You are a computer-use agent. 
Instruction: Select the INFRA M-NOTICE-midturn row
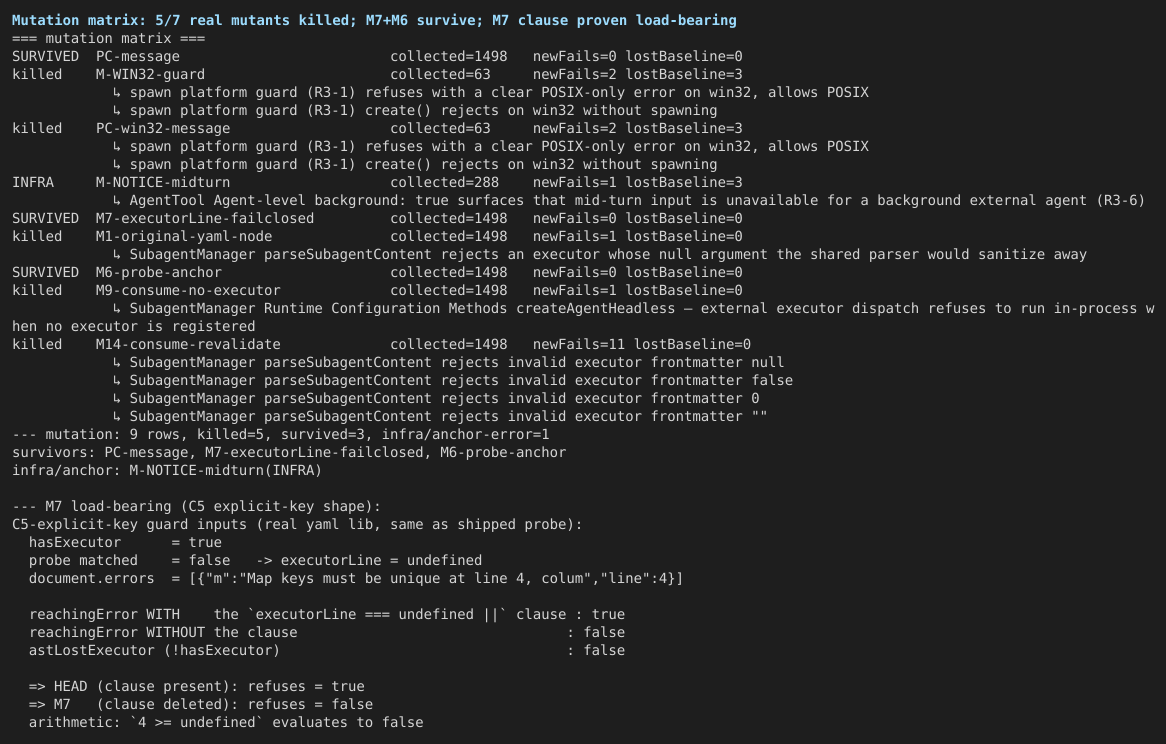(x=377, y=183)
